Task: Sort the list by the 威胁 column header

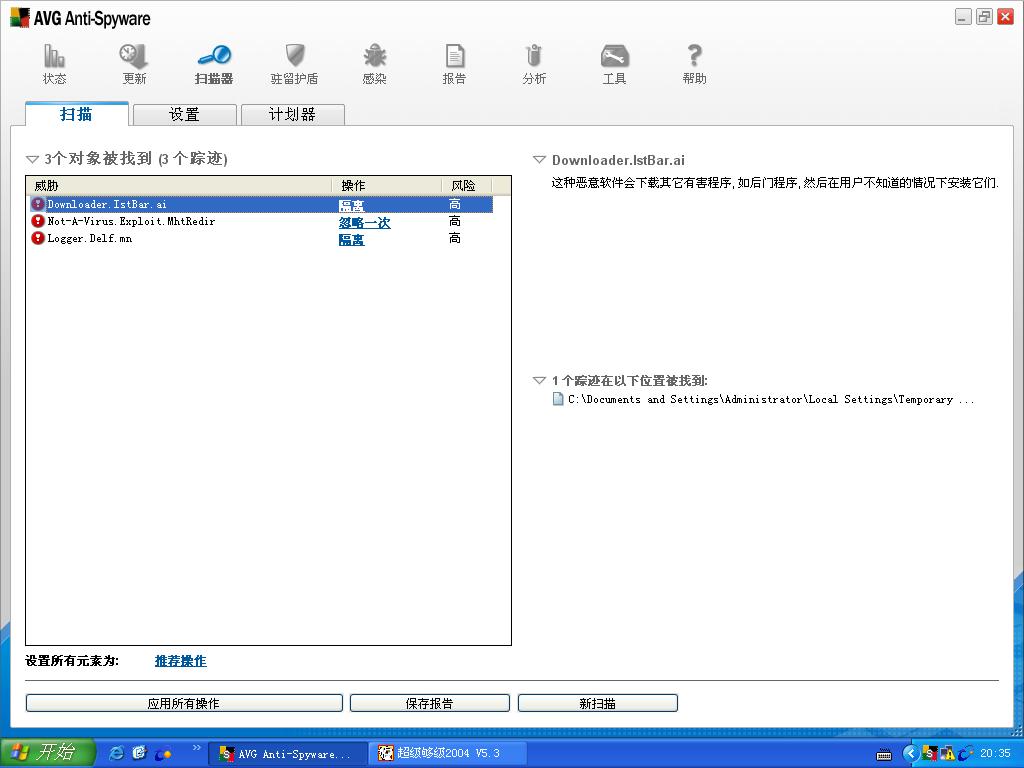Action: 179,186
